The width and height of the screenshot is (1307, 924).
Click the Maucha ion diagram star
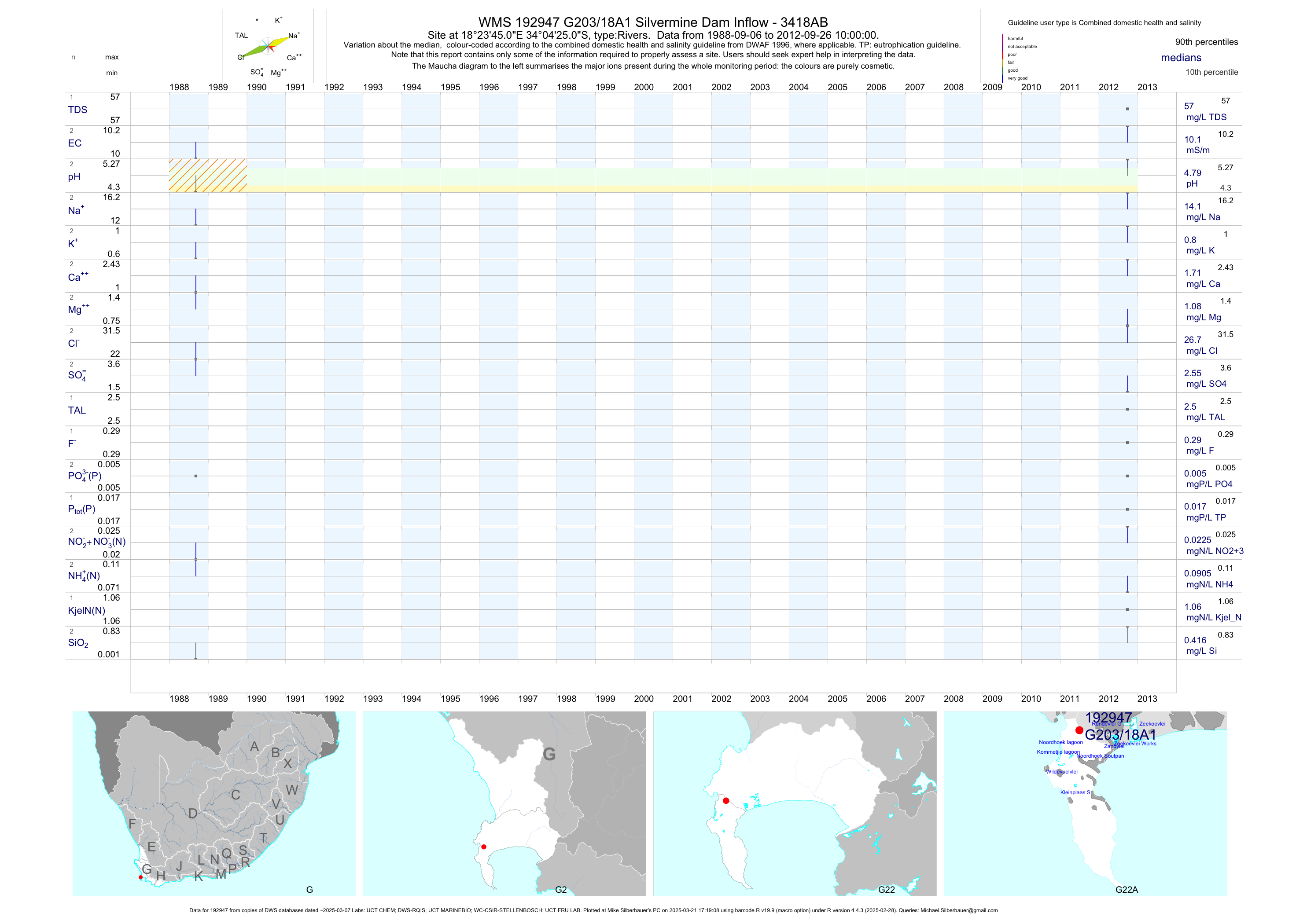pyautogui.click(x=268, y=46)
